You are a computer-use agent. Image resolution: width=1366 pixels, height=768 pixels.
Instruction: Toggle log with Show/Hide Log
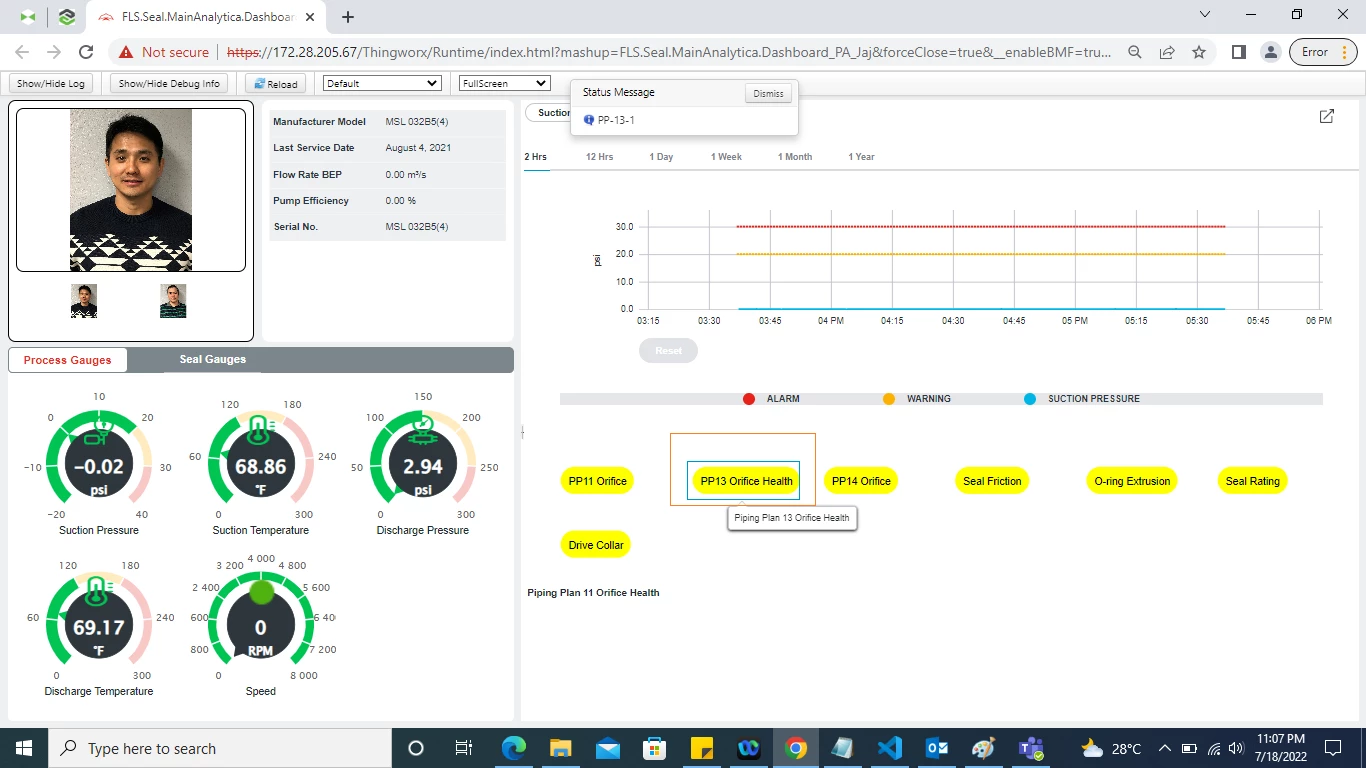[51, 84]
